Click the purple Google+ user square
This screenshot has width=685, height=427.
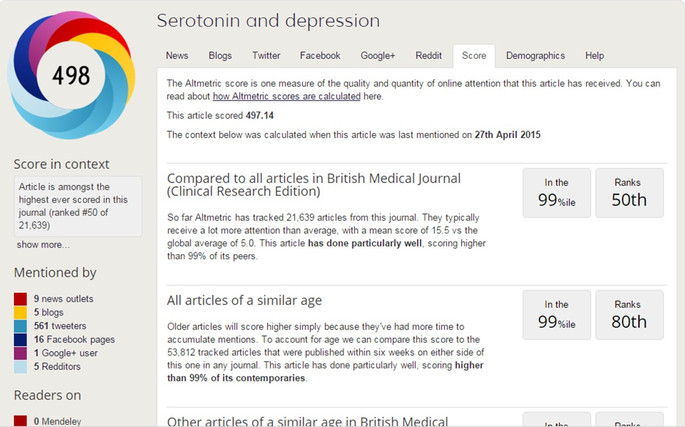(20, 353)
